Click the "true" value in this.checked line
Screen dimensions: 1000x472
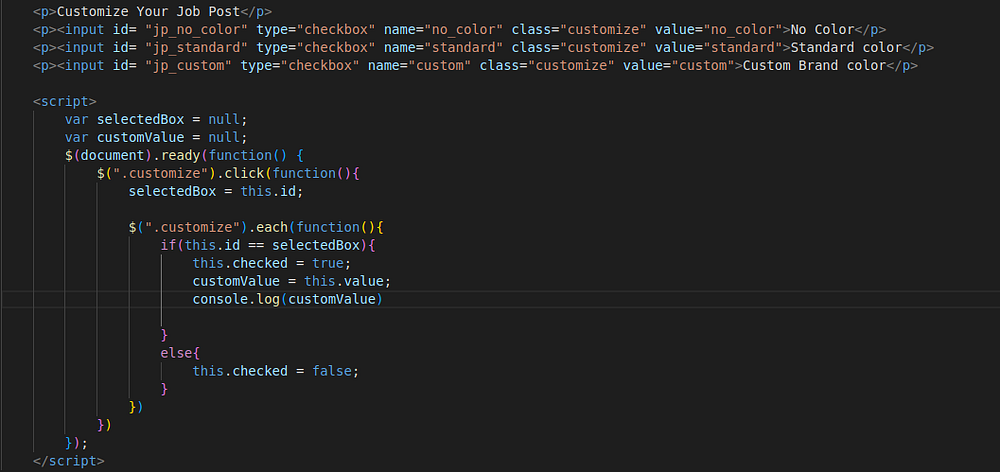328,263
